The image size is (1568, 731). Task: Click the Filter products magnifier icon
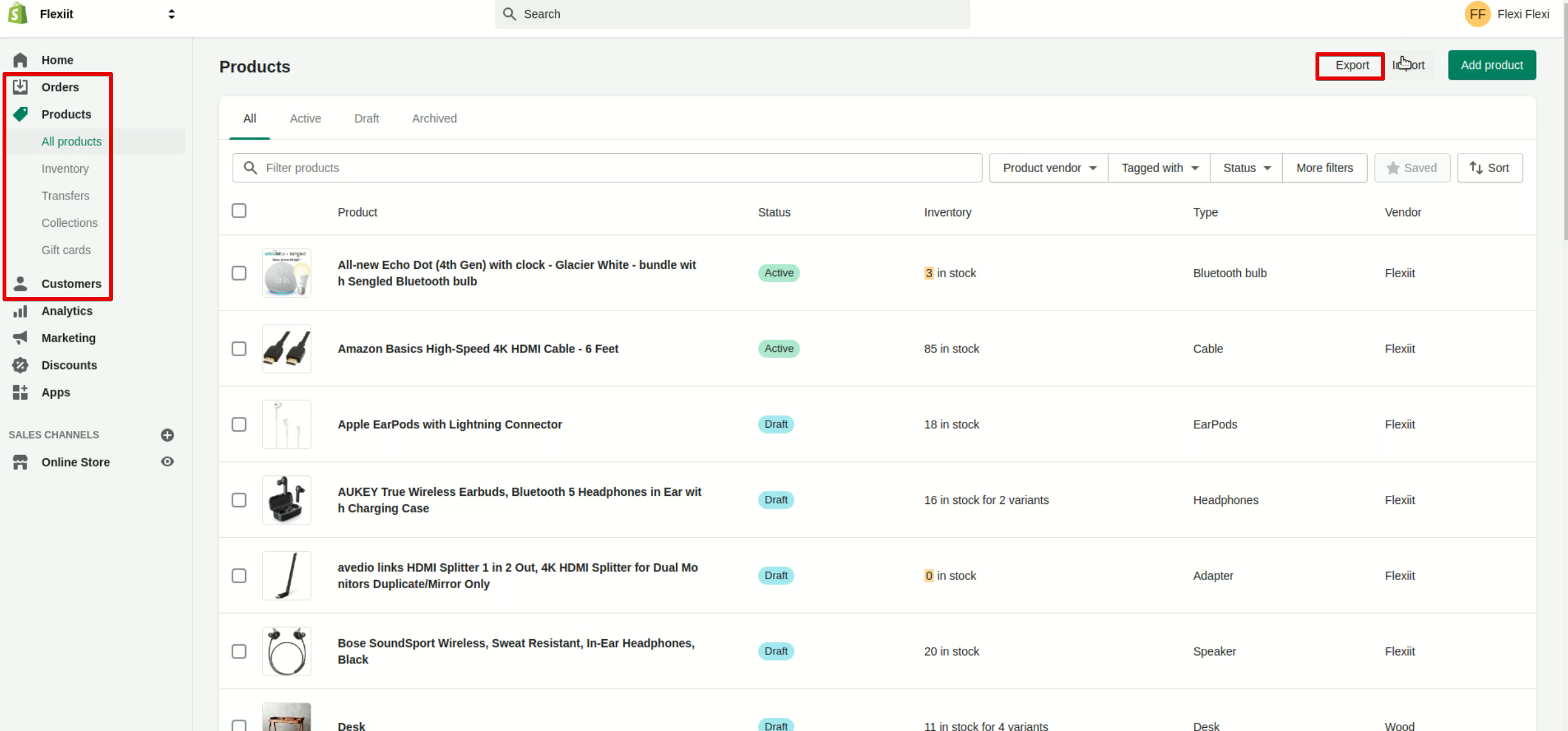[251, 168]
